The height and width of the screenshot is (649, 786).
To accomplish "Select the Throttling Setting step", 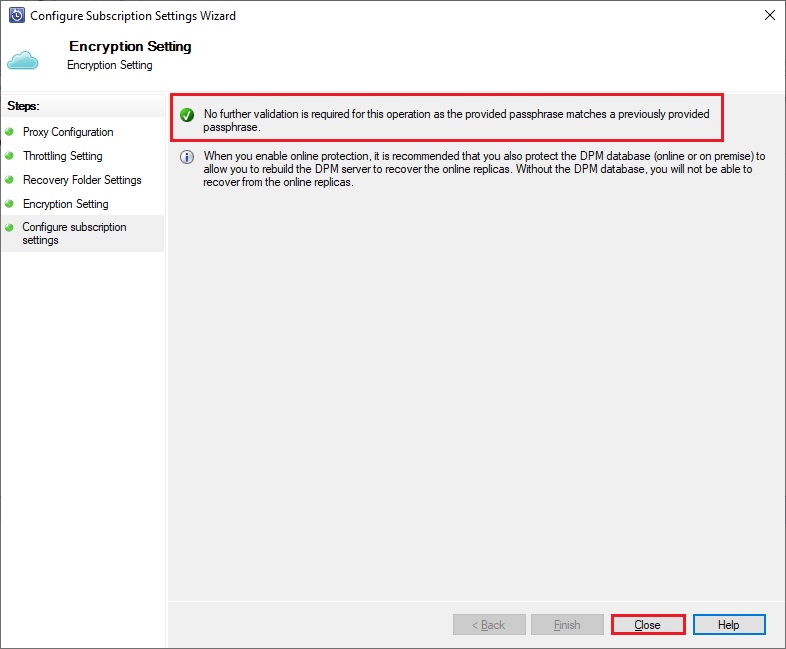I will point(63,156).
